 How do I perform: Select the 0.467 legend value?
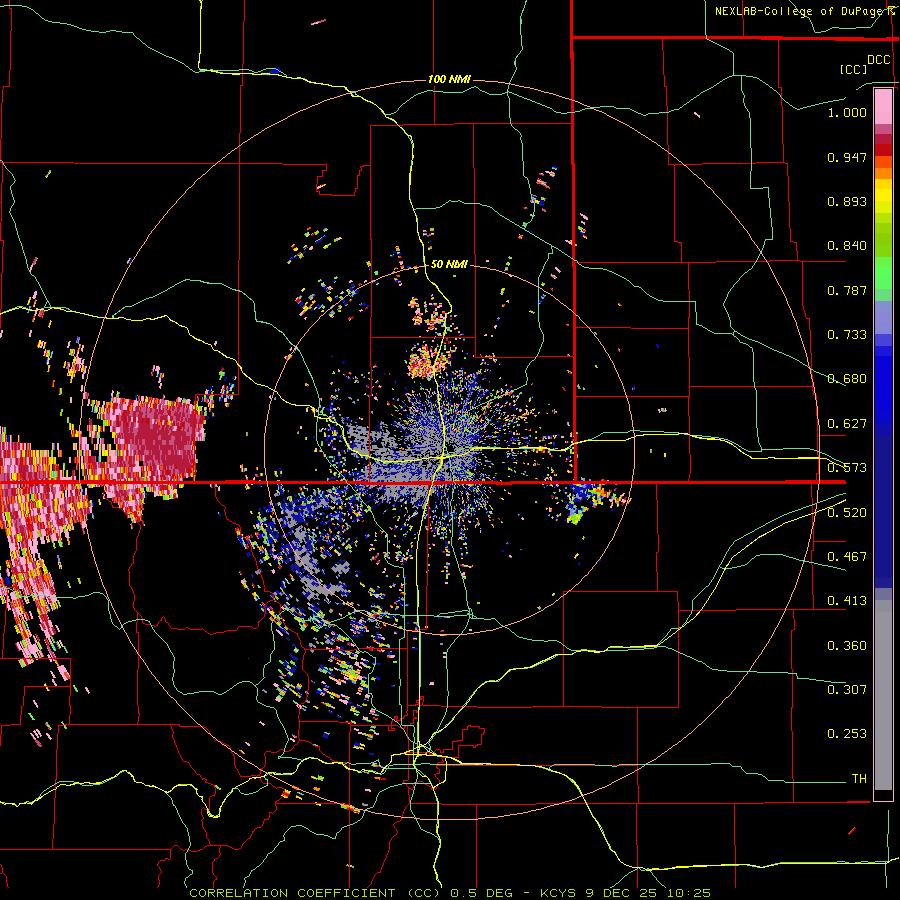pos(847,557)
